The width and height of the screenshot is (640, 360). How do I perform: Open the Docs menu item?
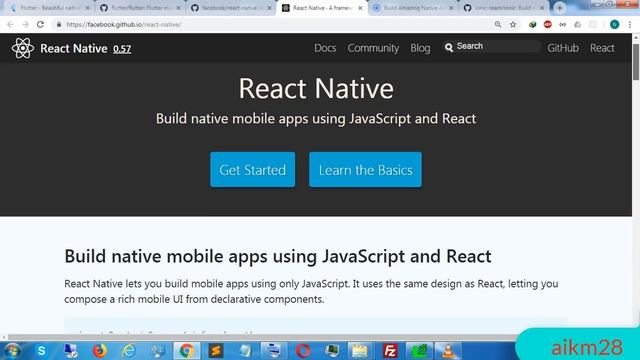325,48
